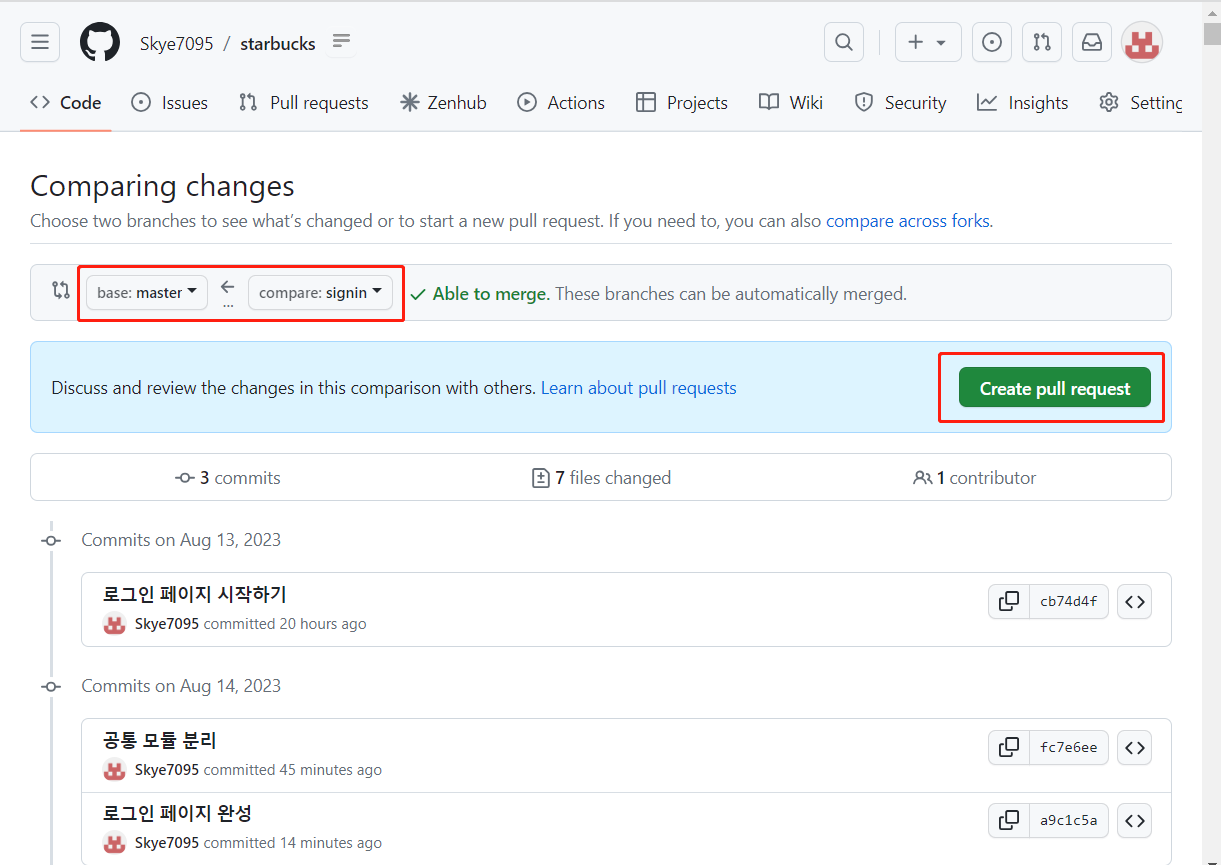
Task: Follow the Learn about pull requests link
Action: click(x=638, y=388)
